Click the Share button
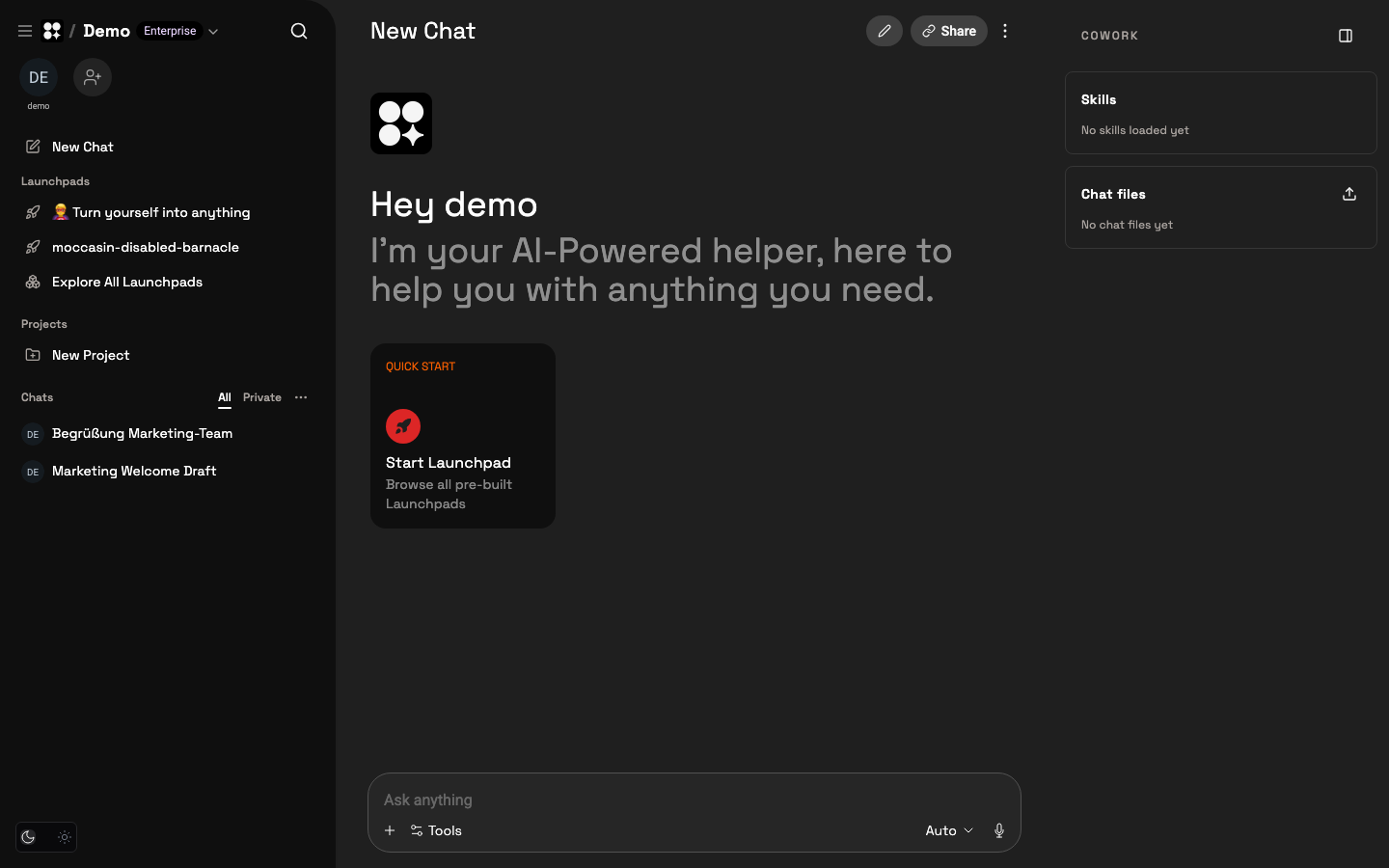 click(x=949, y=31)
